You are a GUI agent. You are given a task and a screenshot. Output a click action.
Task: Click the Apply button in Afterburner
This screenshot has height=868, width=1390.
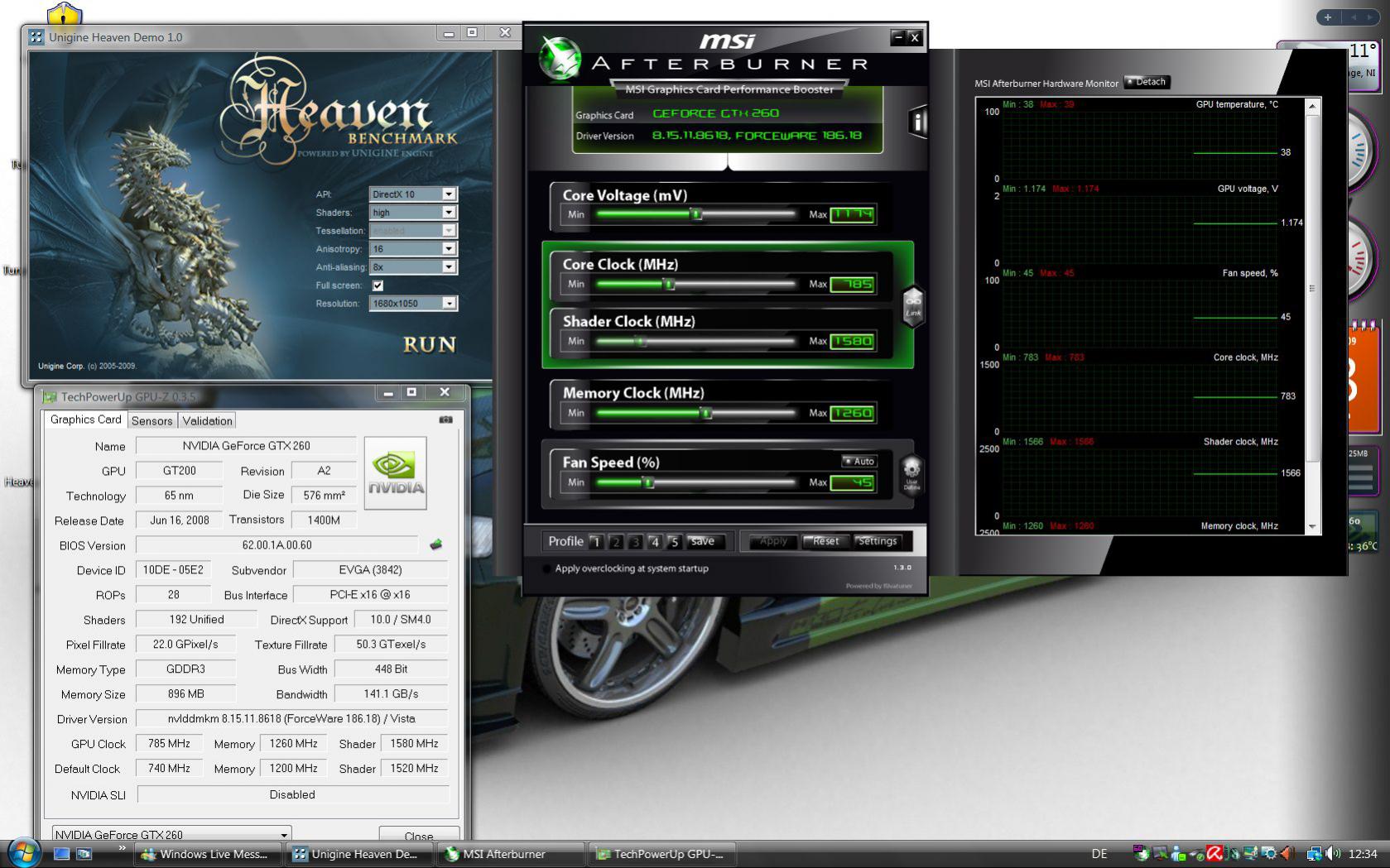click(773, 541)
